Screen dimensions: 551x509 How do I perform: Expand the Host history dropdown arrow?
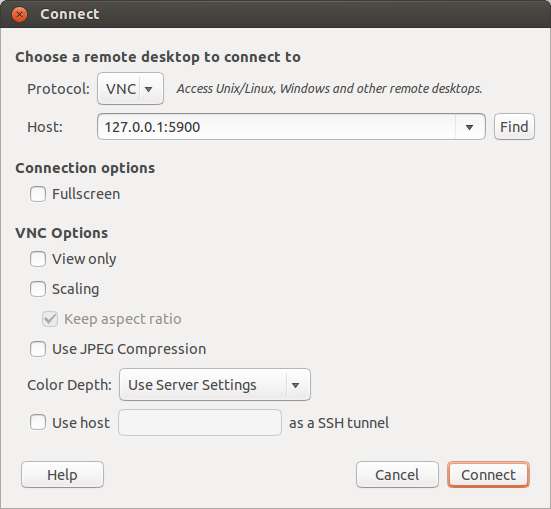[469, 127]
